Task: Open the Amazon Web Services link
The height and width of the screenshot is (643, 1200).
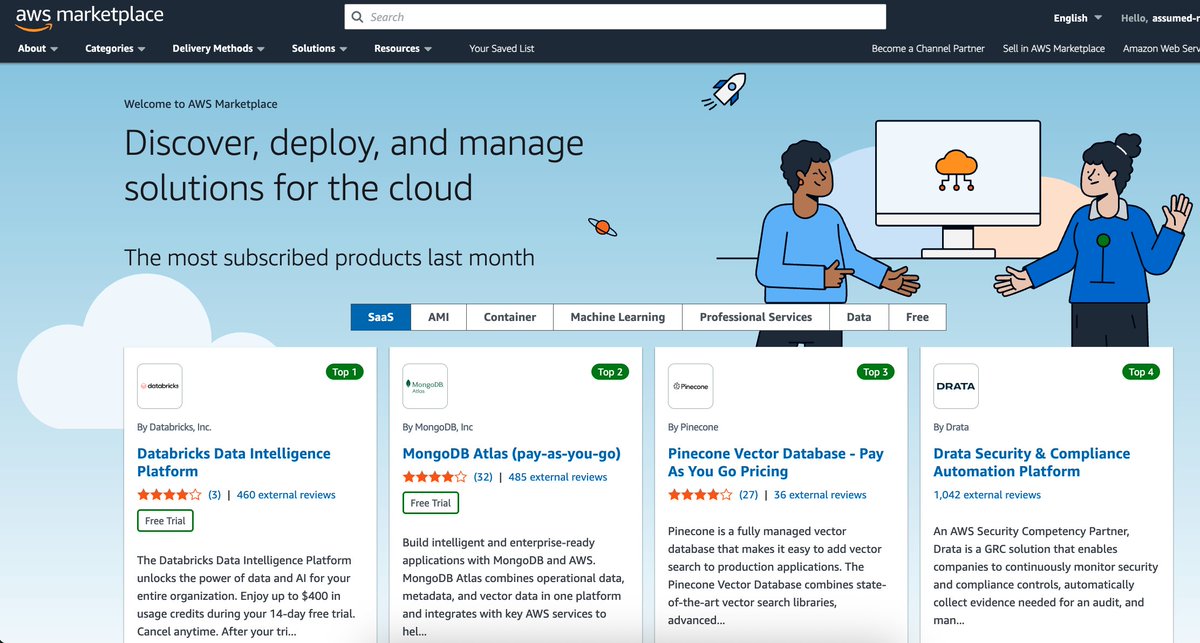Action: (1161, 48)
